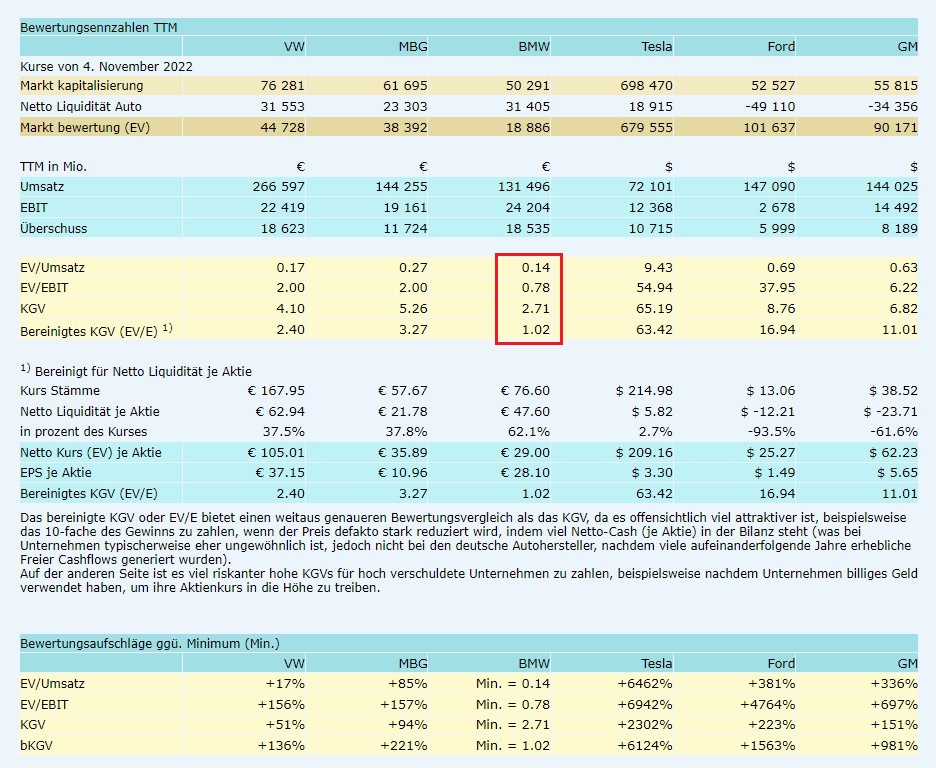This screenshot has height=768, width=936.
Task: Click VW bKGV premium +136%
Action: click(x=281, y=745)
